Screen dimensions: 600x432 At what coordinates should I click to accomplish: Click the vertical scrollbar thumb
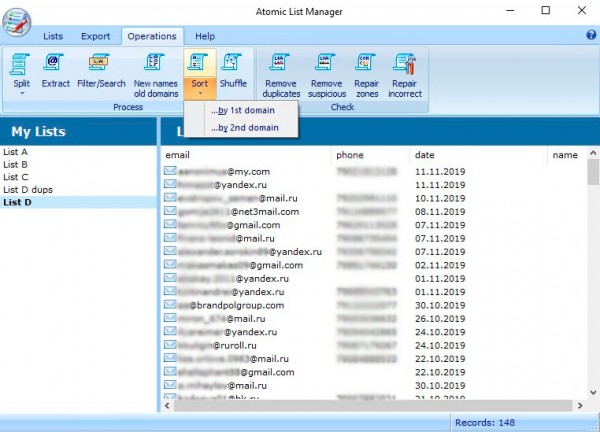coord(593,172)
